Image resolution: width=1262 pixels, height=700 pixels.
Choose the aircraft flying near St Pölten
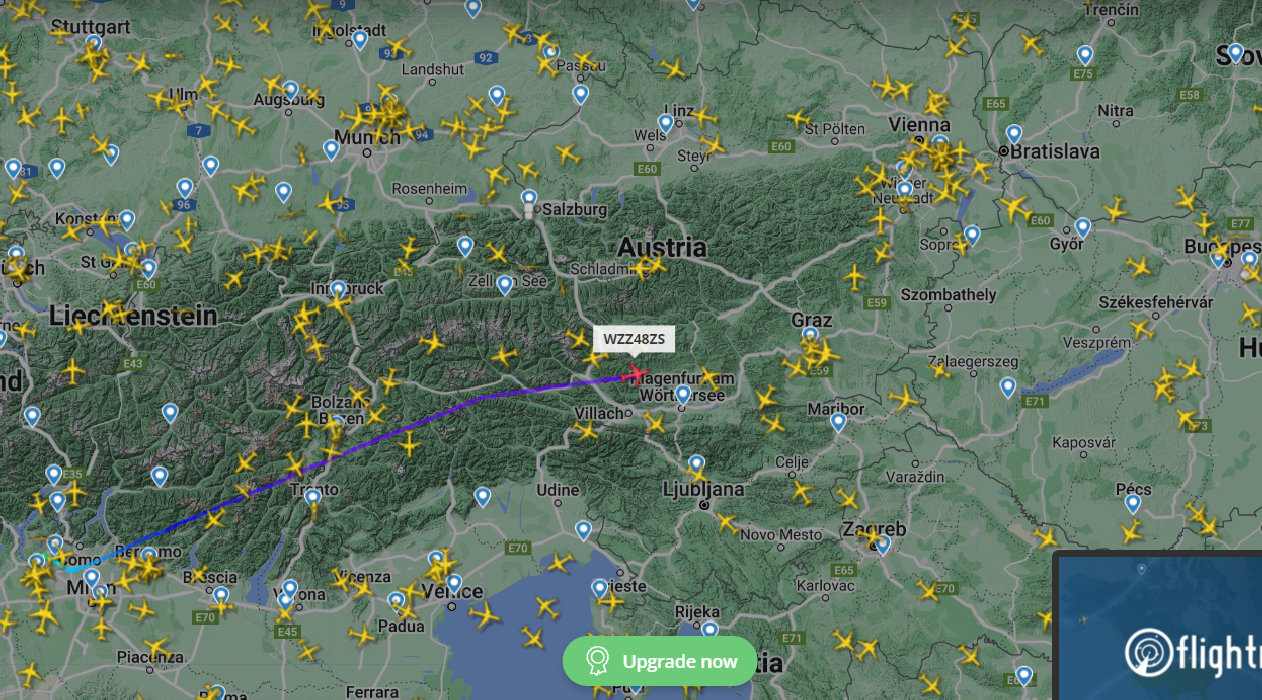pyautogui.click(x=799, y=119)
